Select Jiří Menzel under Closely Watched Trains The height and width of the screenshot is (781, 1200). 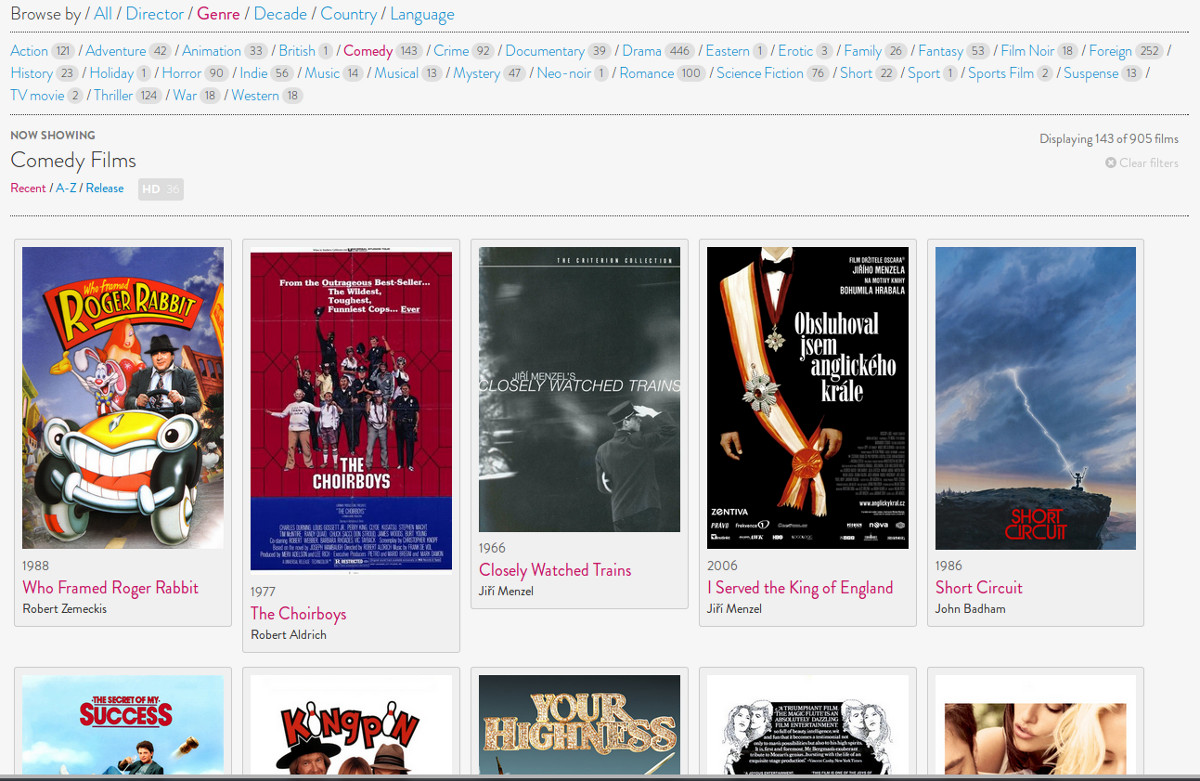click(x=506, y=591)
